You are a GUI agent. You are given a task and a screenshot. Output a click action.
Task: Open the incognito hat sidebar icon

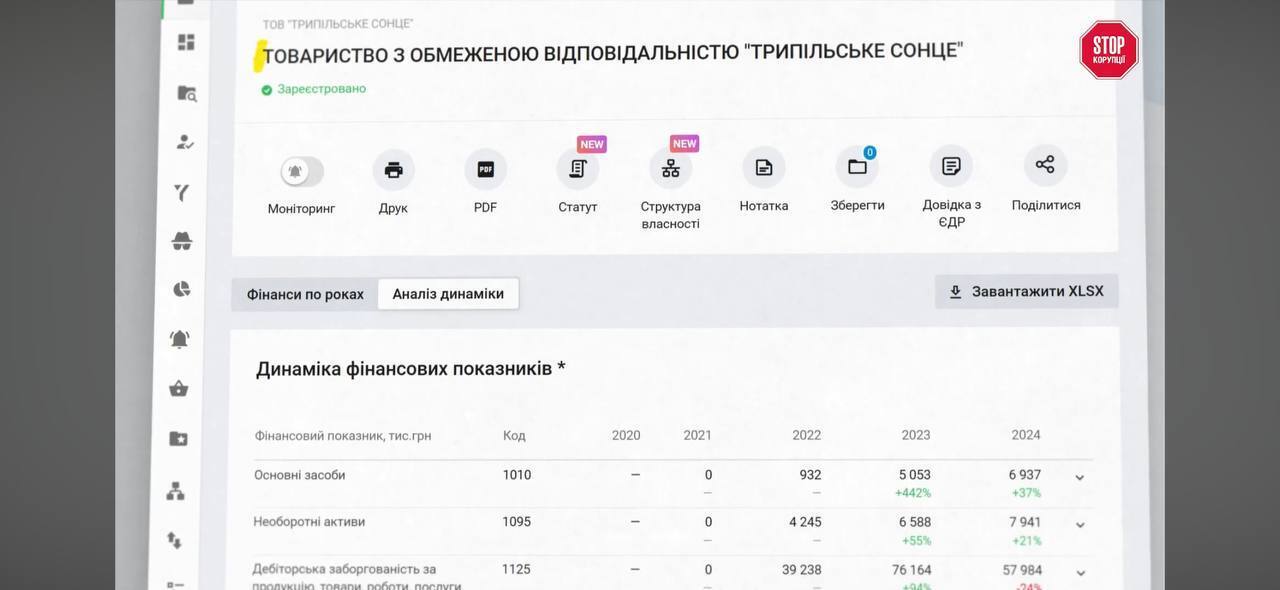click(x=182, y=240)
